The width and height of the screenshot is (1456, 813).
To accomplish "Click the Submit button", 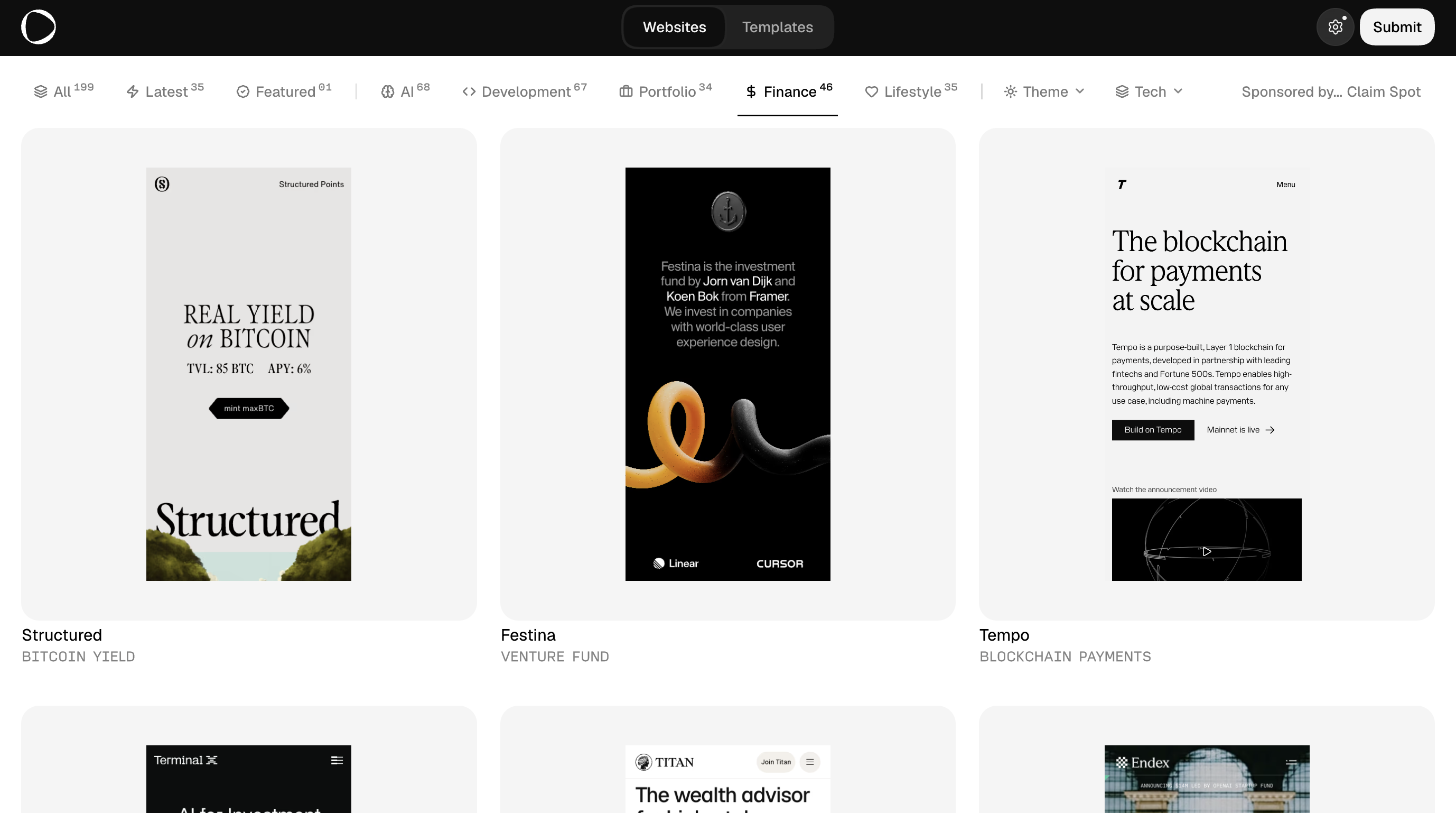I will pos(1397,26).
